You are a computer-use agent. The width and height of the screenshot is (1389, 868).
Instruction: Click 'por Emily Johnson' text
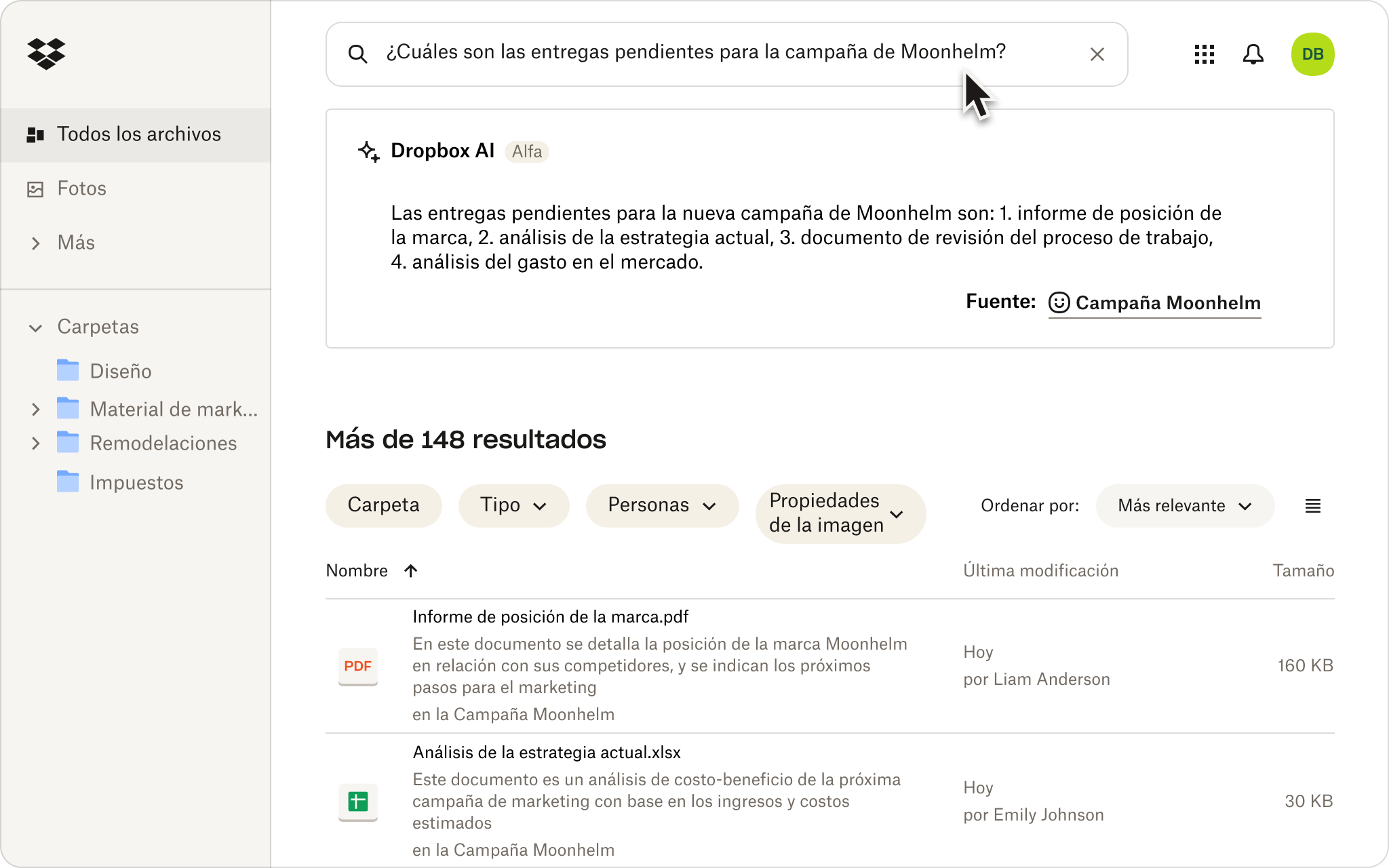1034,814
